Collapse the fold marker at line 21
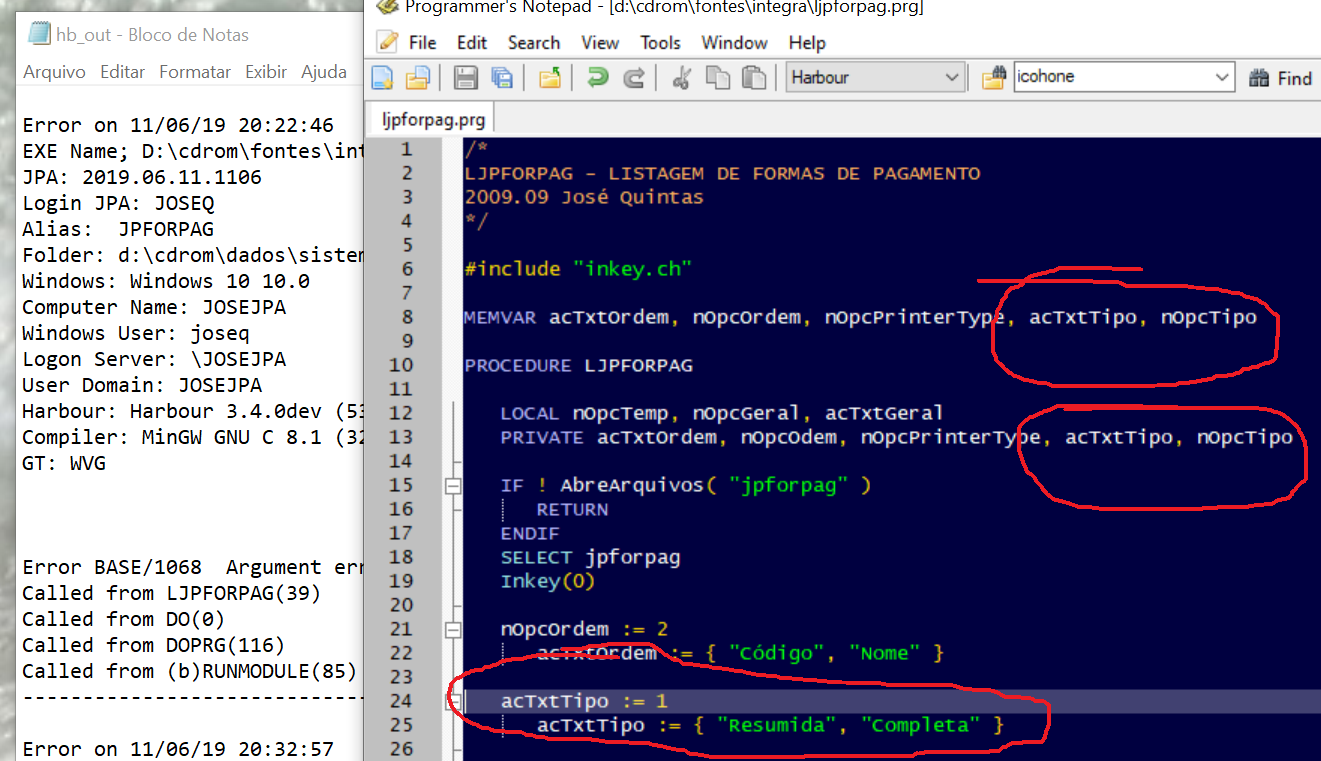 click(x=453, y=630)
